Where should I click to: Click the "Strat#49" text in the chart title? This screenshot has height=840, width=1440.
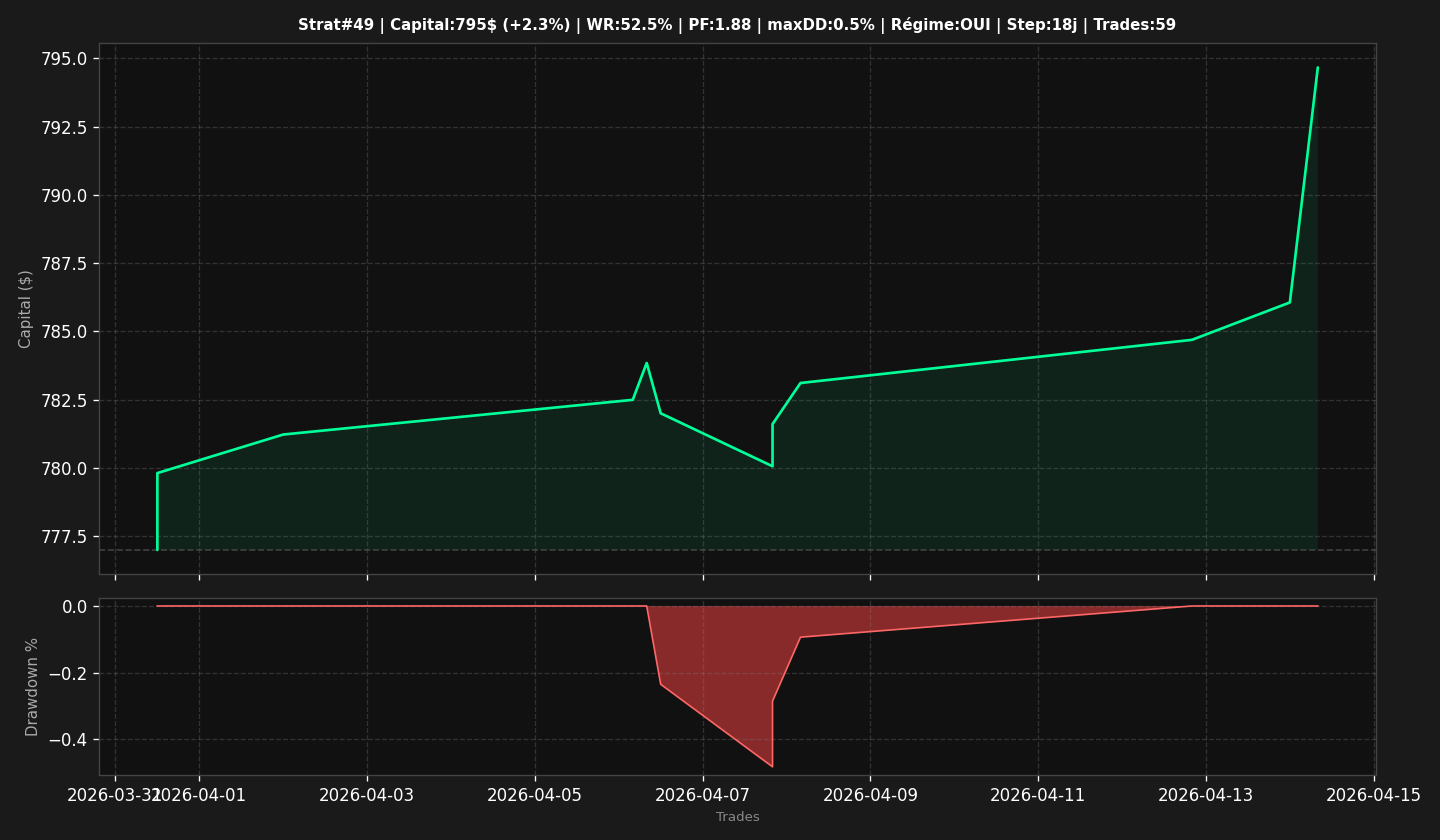[x=336, y=25]
